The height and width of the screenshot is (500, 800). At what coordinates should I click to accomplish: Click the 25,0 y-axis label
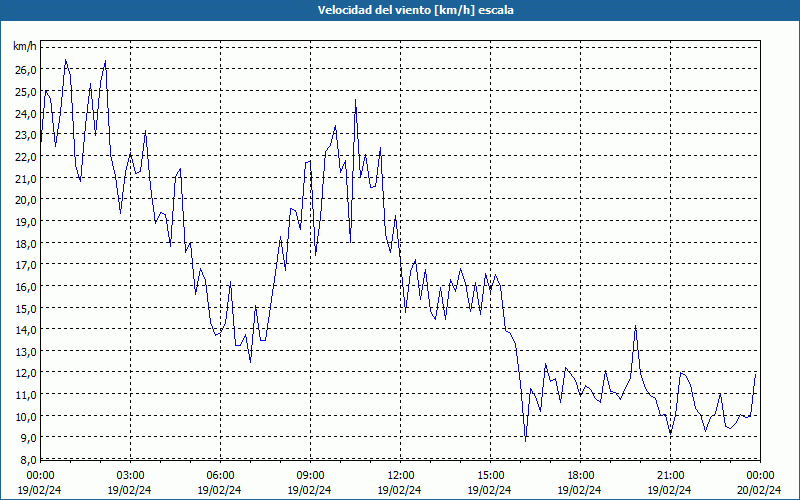click(x=26, y=92)
